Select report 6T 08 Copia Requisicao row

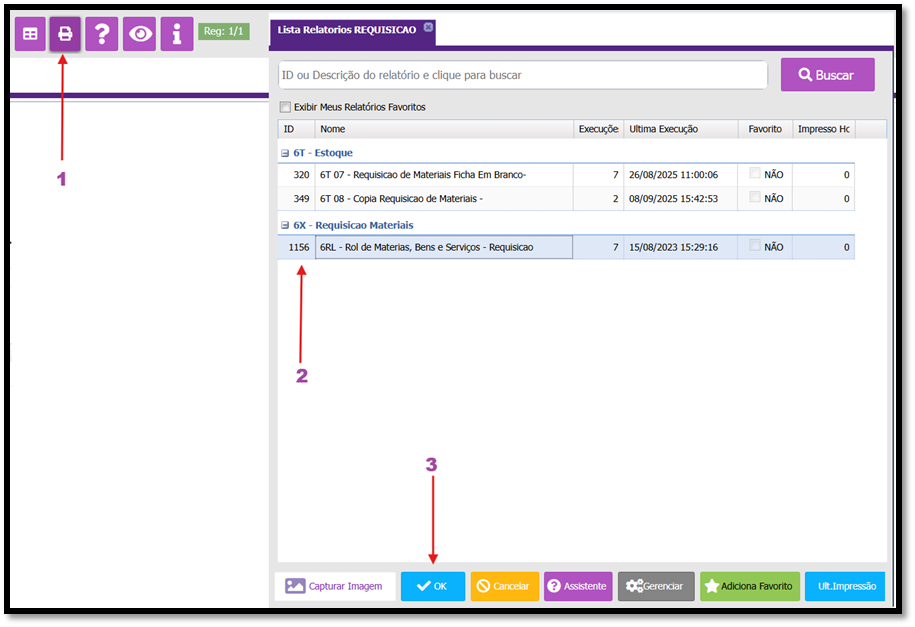pos(444,198)
